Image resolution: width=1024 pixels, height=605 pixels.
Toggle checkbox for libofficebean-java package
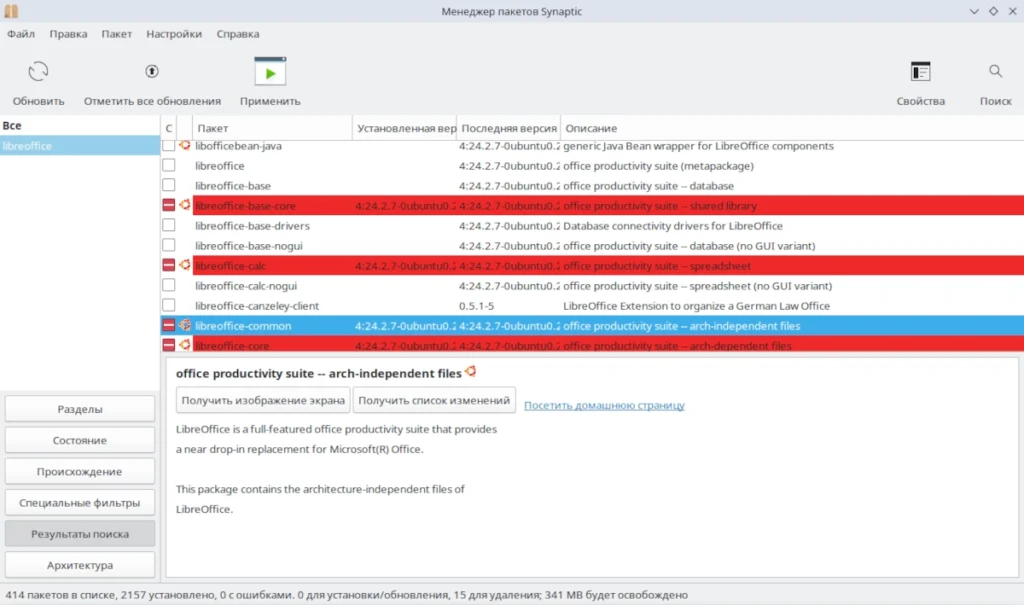[x=168, y=145]
